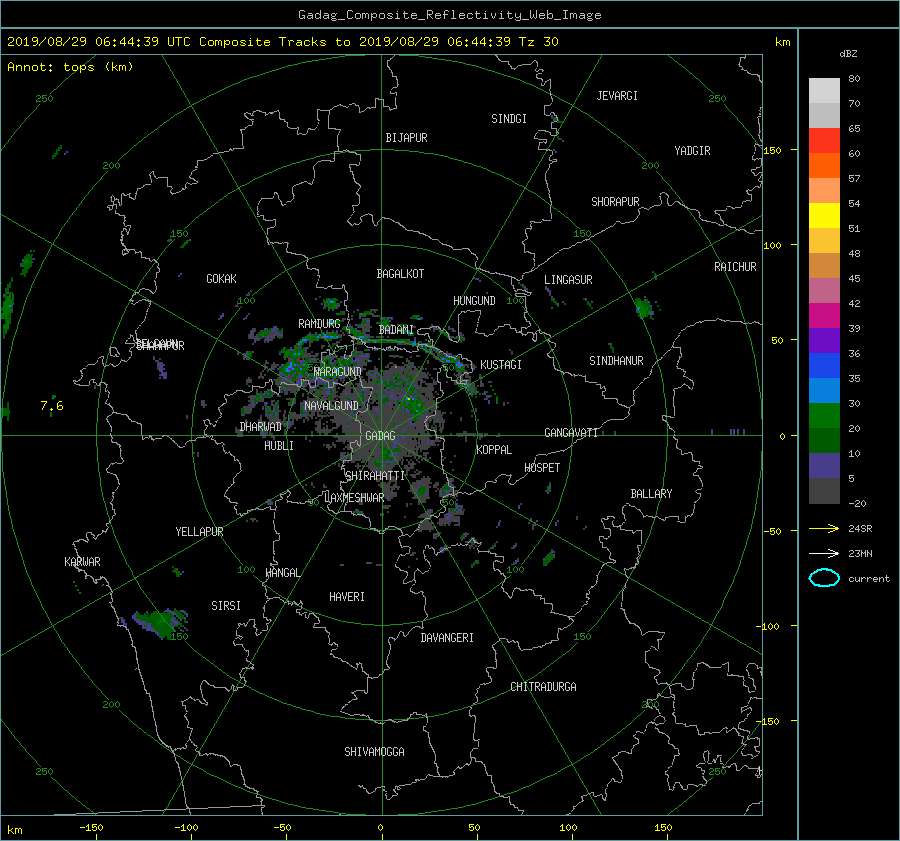Screen dimensions: 900x841
Task: Click the YADGIR city label
Action: (692, 151)
